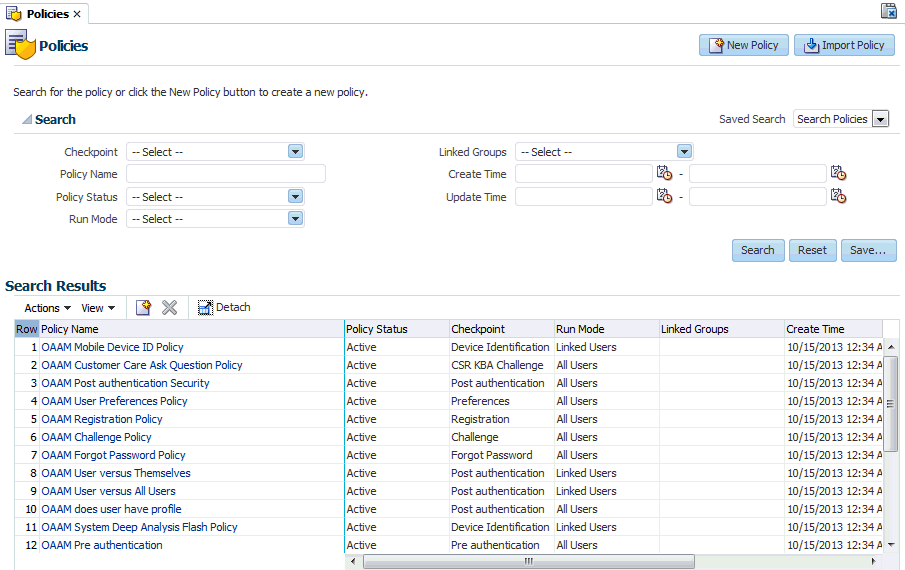Screen dimensions: 905x570
Task: Sort by Create Time column header
Action: [833, 329]
